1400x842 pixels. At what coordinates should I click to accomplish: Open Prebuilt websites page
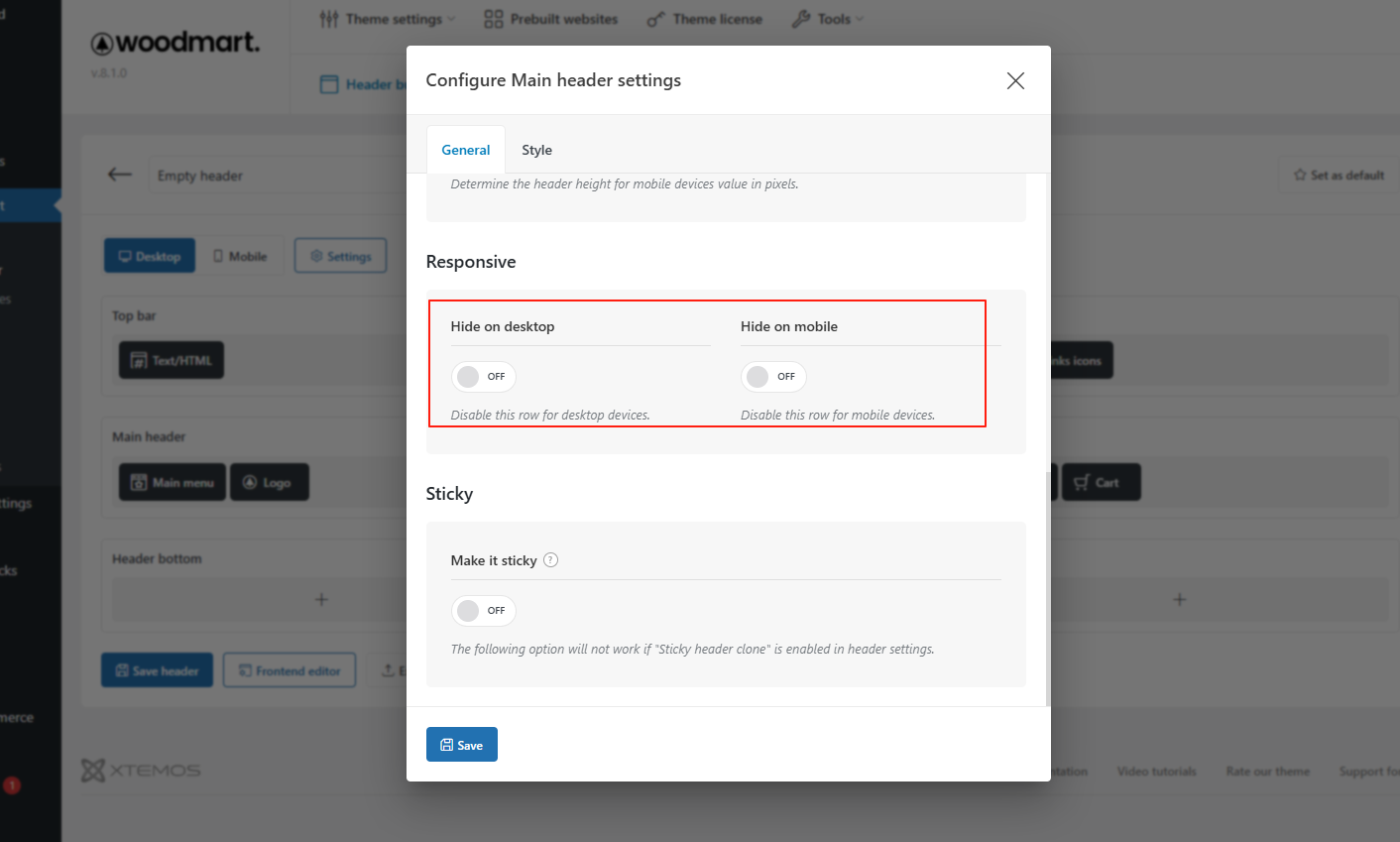tap(550, 19)
